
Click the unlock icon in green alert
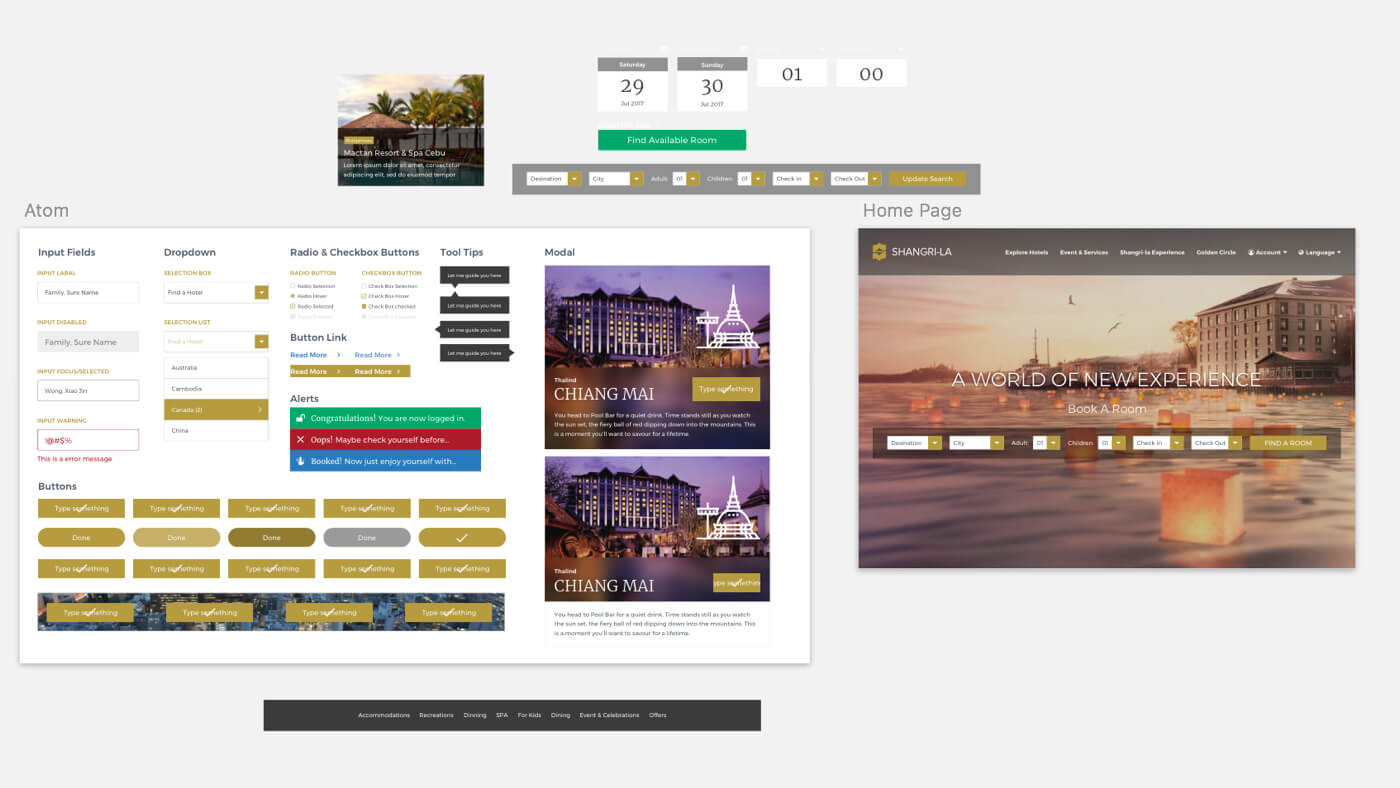pyautogui.click(x=300, y=418)
